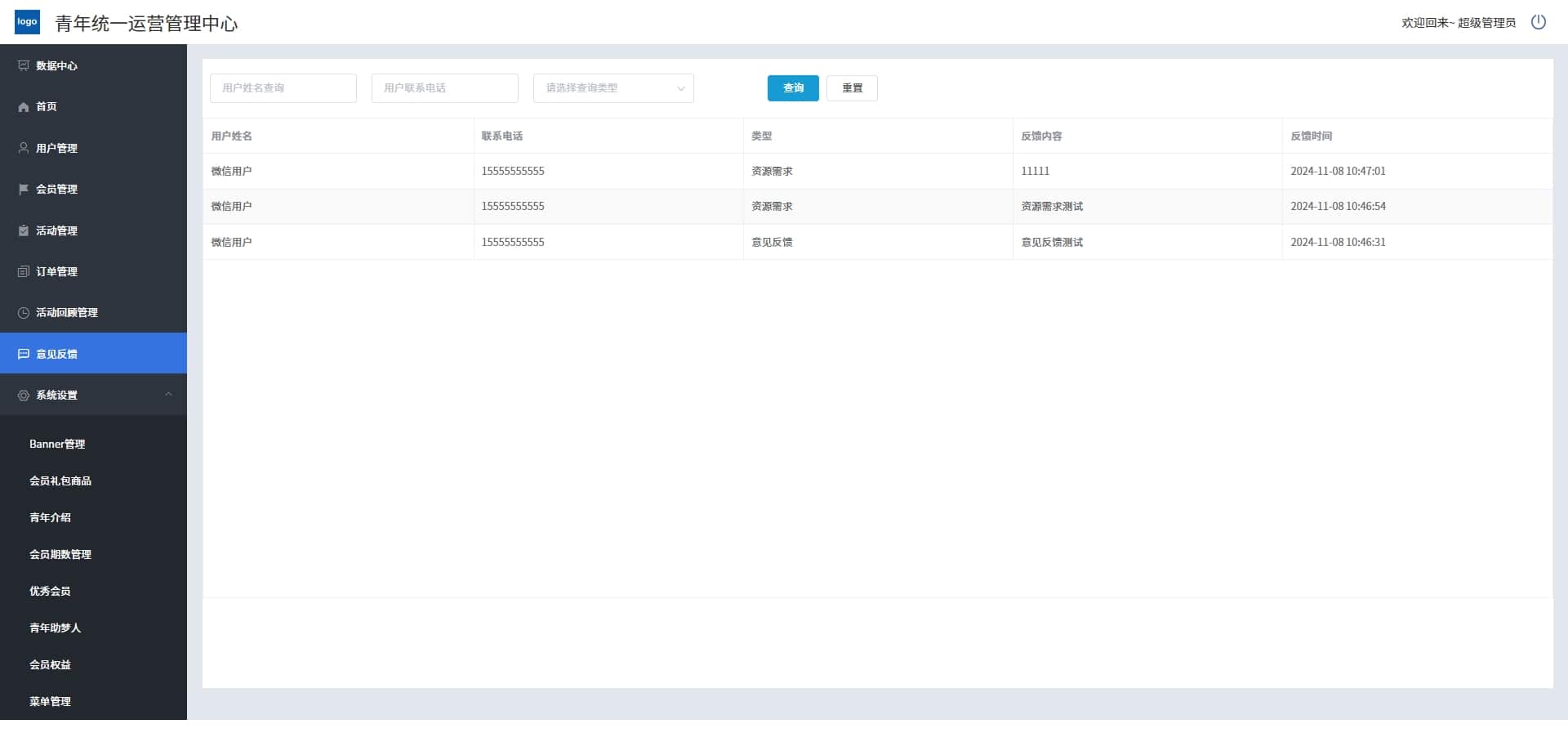Open the 数据中心 menu item
The image size is (1568, 751).
tap(93, 65)
